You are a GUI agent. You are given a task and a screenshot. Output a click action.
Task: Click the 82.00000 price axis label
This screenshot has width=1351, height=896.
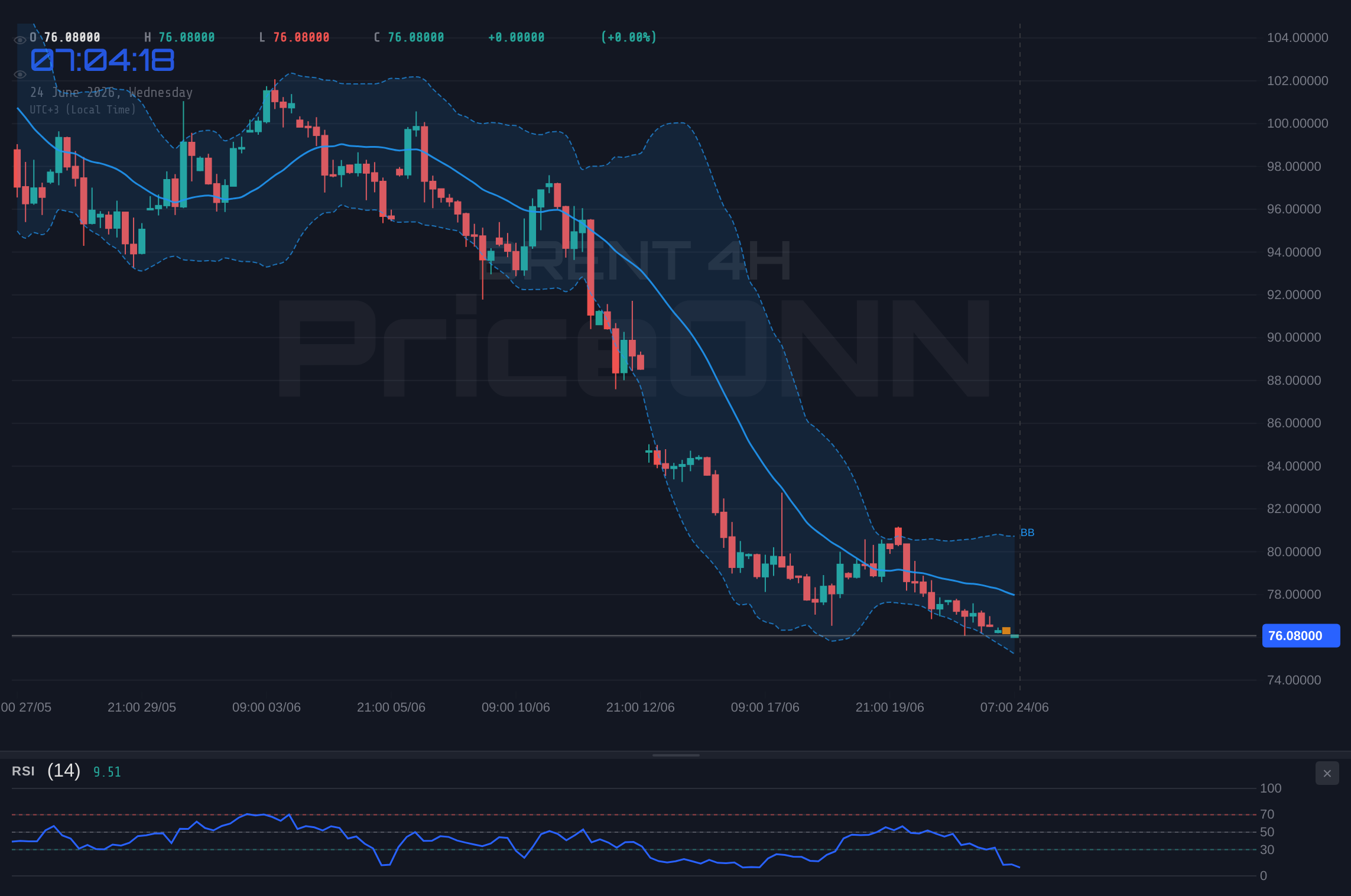click(1294, 509)
